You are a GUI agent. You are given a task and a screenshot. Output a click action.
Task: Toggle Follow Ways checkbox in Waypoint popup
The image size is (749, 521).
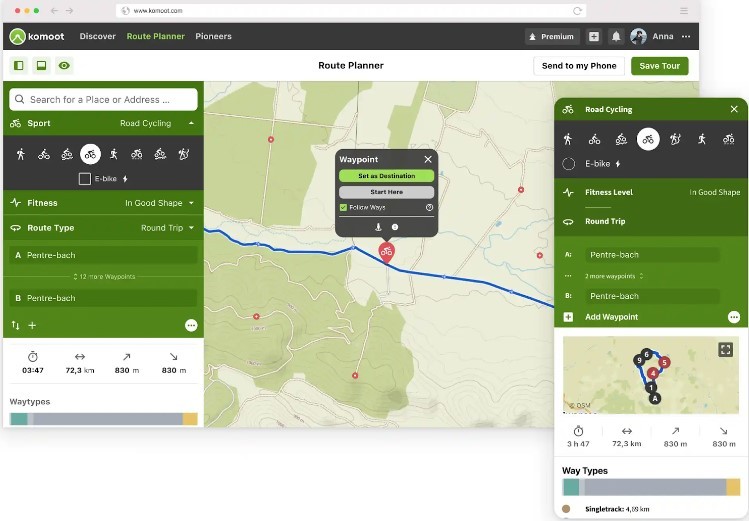[343, 207]
